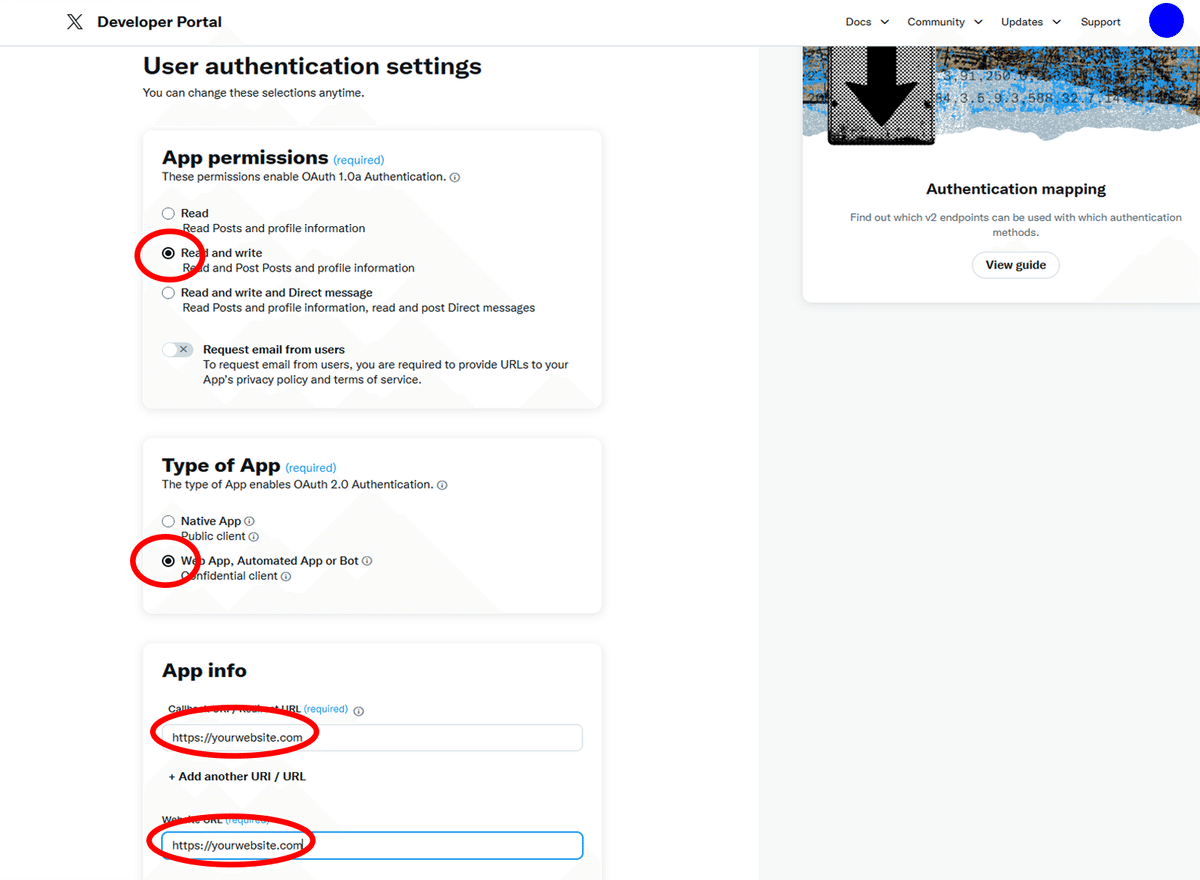Select the Read permission radio button
The height and width of the screenshot is (880, 1200).
click(168, 213)
